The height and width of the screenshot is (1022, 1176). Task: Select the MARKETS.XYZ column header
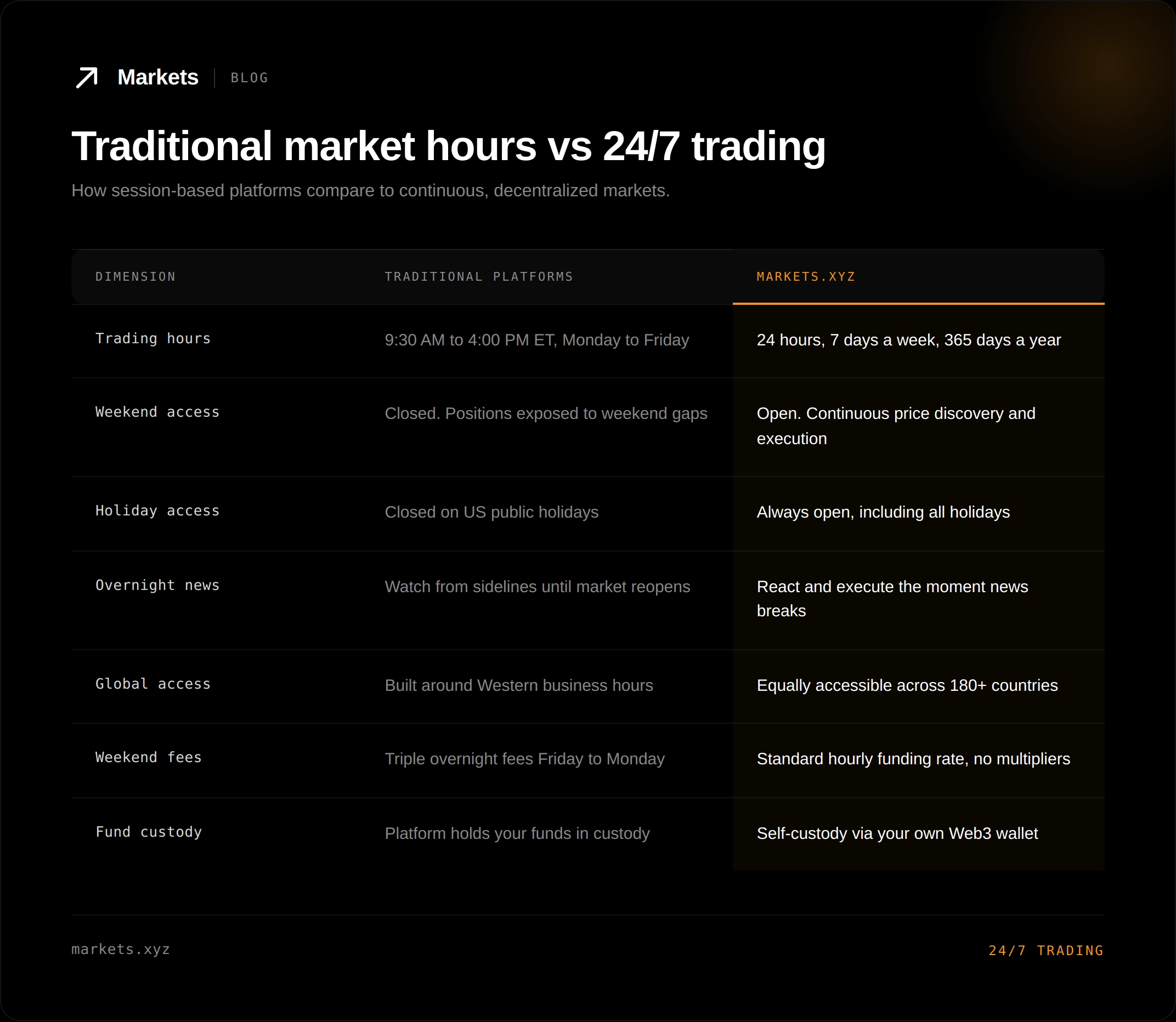pos(806,276)
